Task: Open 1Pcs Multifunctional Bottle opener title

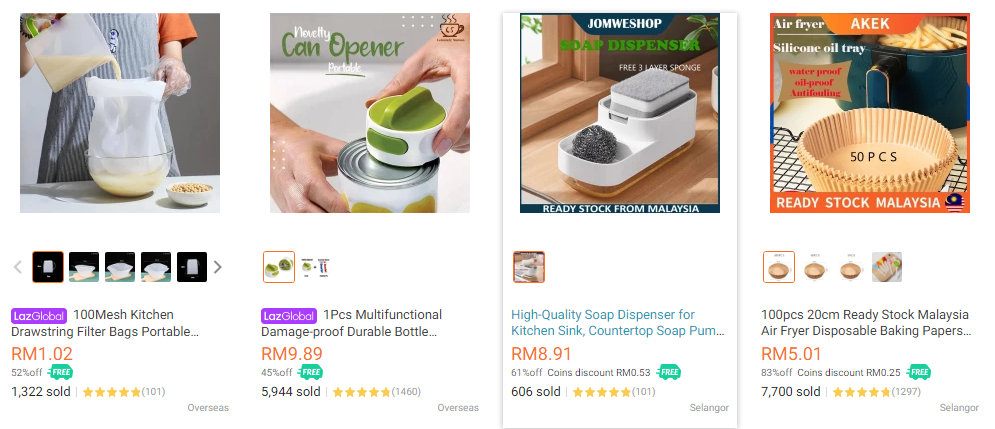Action: tap(352, 323)
